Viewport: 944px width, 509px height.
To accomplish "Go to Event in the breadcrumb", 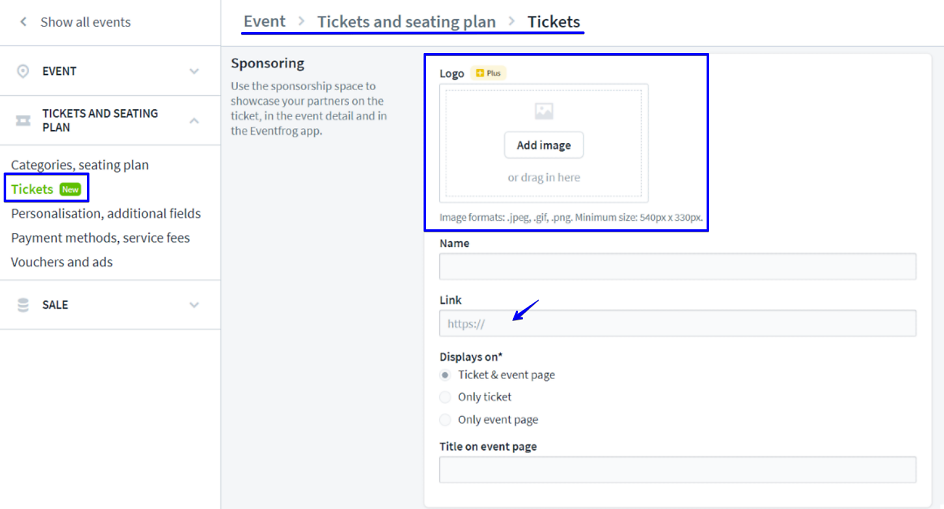I will [264, 21].
